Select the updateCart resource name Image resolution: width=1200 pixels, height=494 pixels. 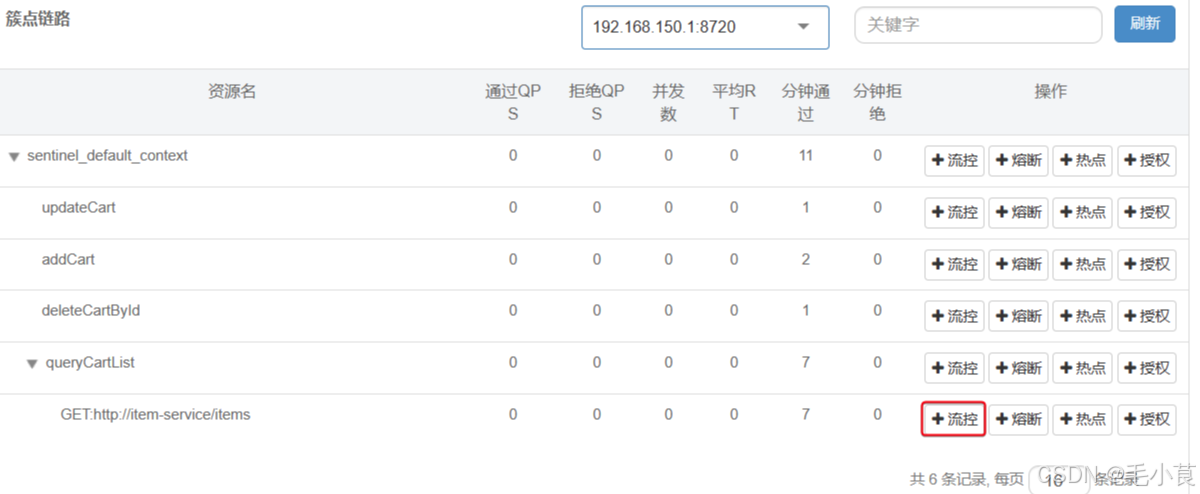pos(78,208)
